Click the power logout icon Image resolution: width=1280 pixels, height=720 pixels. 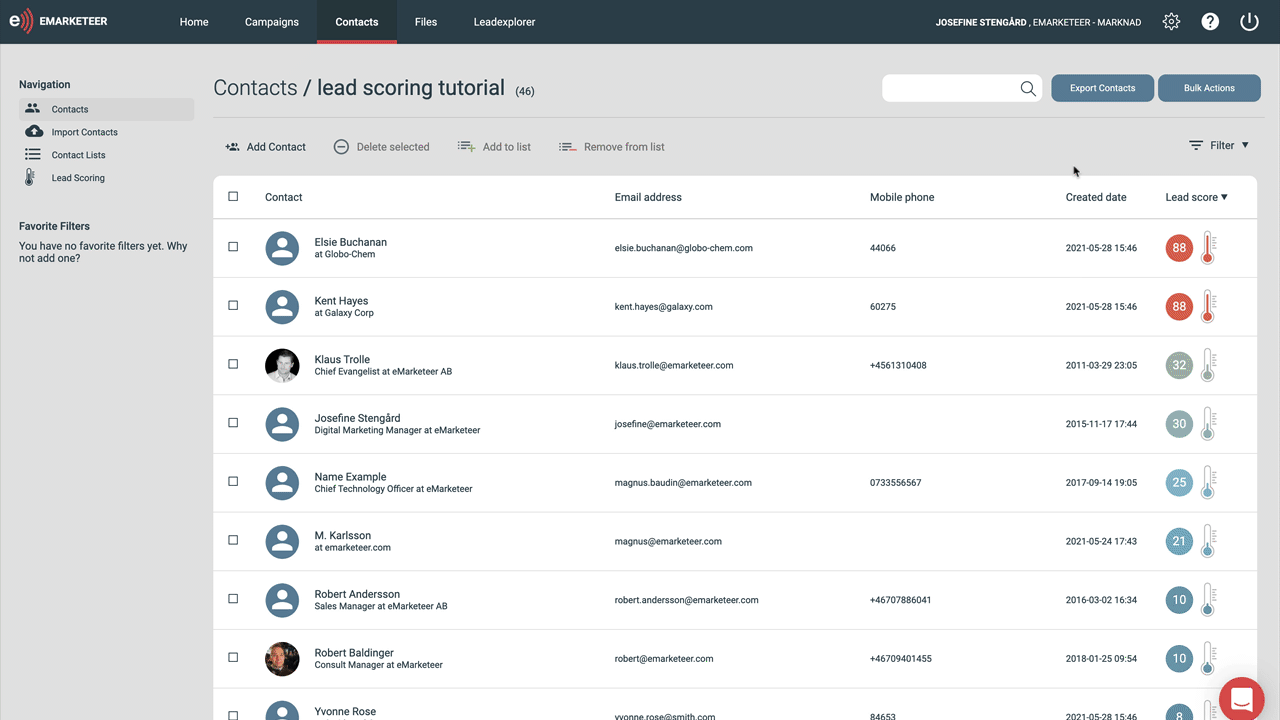pyautogui.click(x=1249, y=21)
